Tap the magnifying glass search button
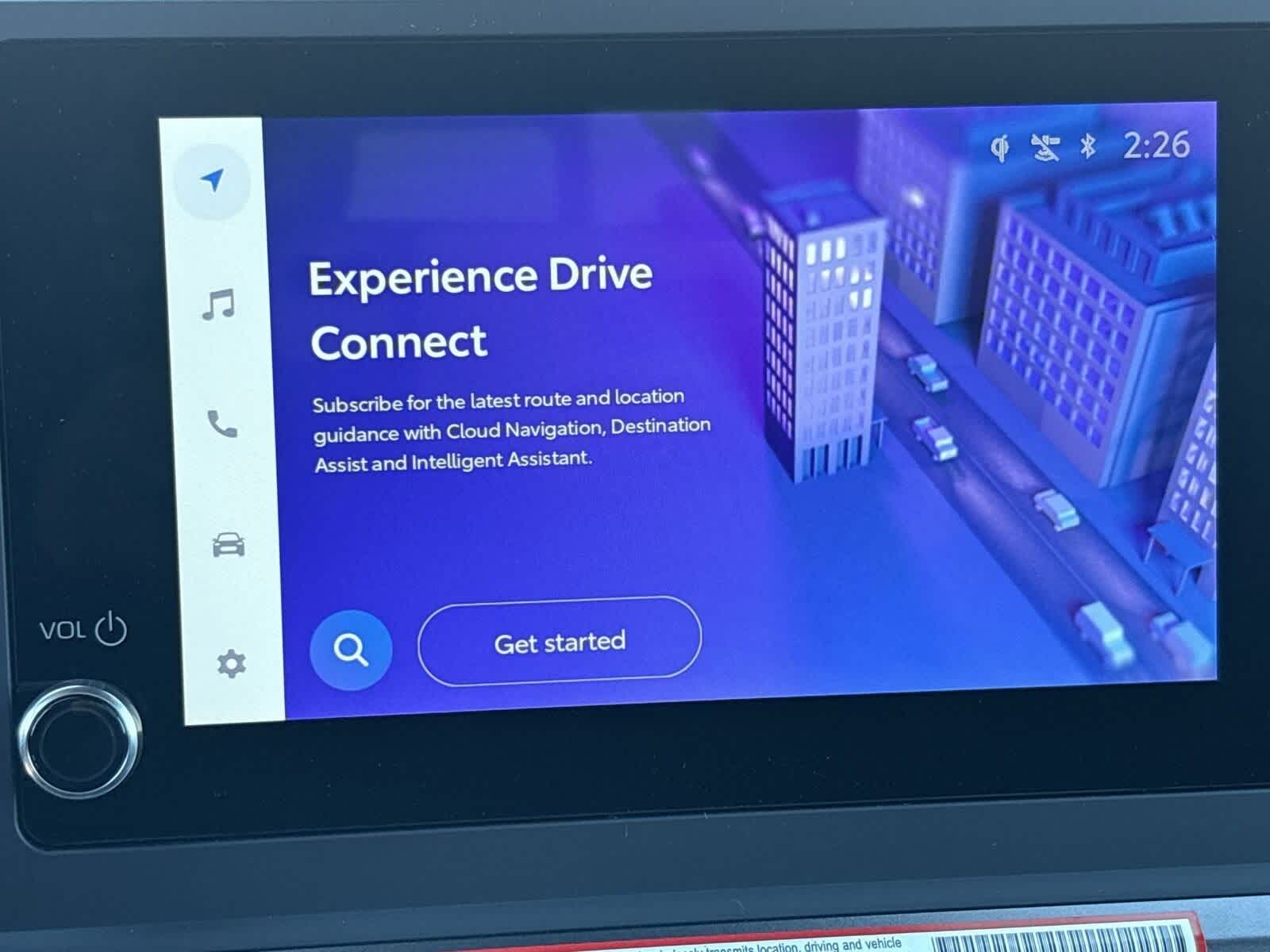 pyautogui.click(x=351, y=650)
